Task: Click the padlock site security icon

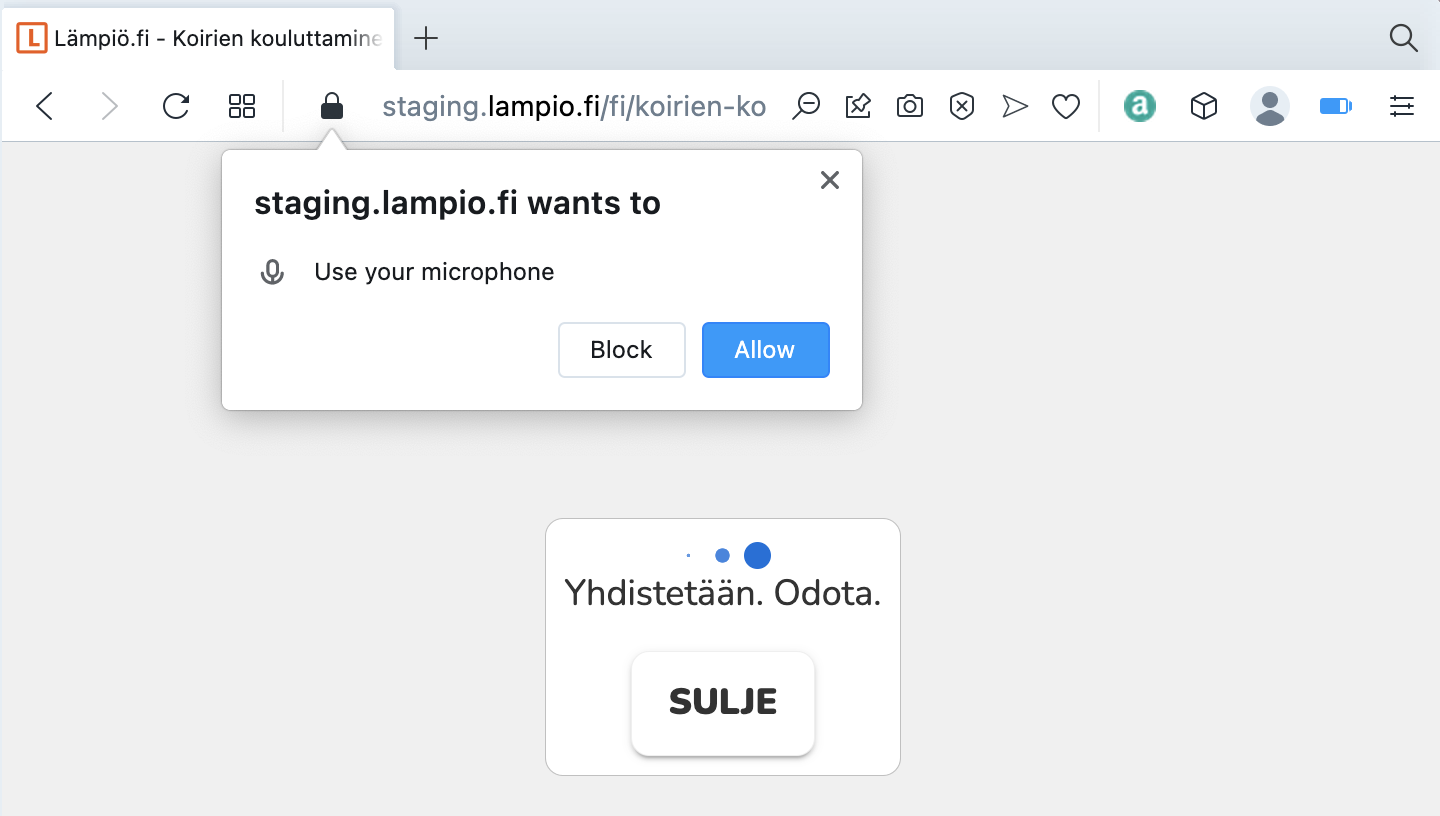Action: (332, 106)
